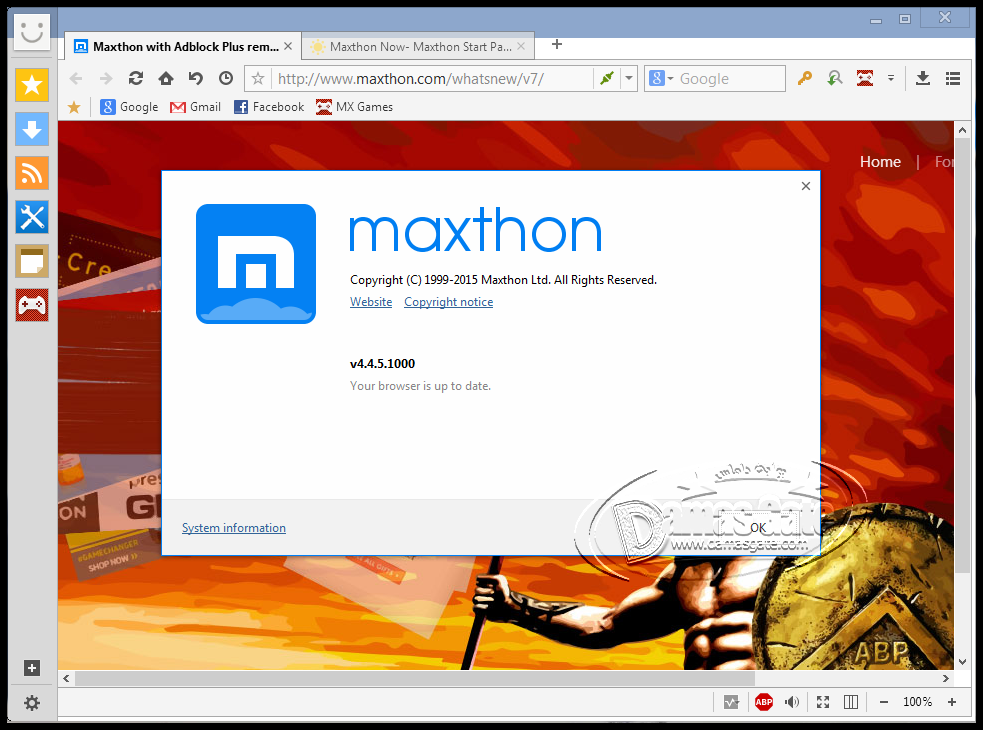Click the MX Games toolbar icon
983x730 pixels.
[865, 78]
